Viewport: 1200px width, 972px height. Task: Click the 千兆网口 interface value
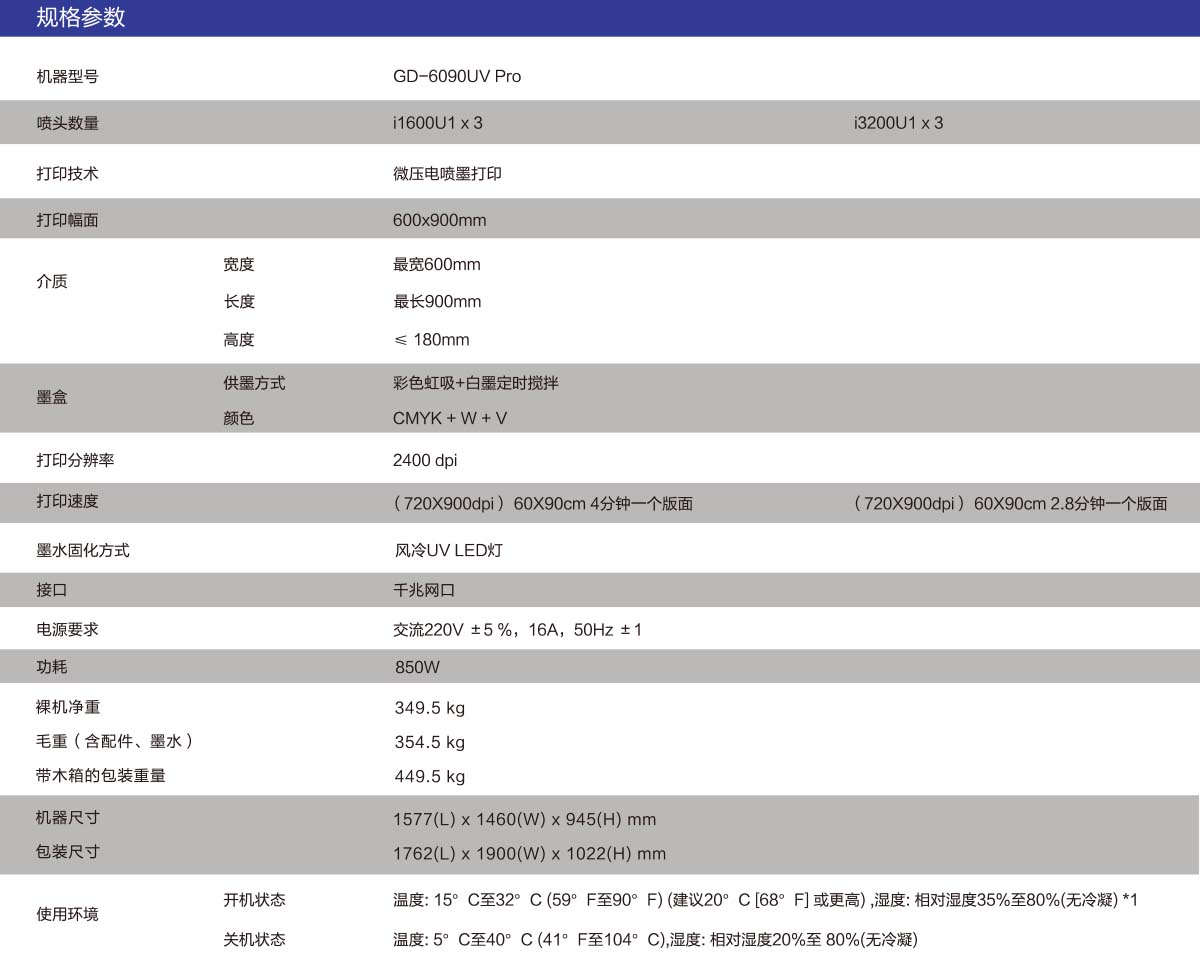424,590
